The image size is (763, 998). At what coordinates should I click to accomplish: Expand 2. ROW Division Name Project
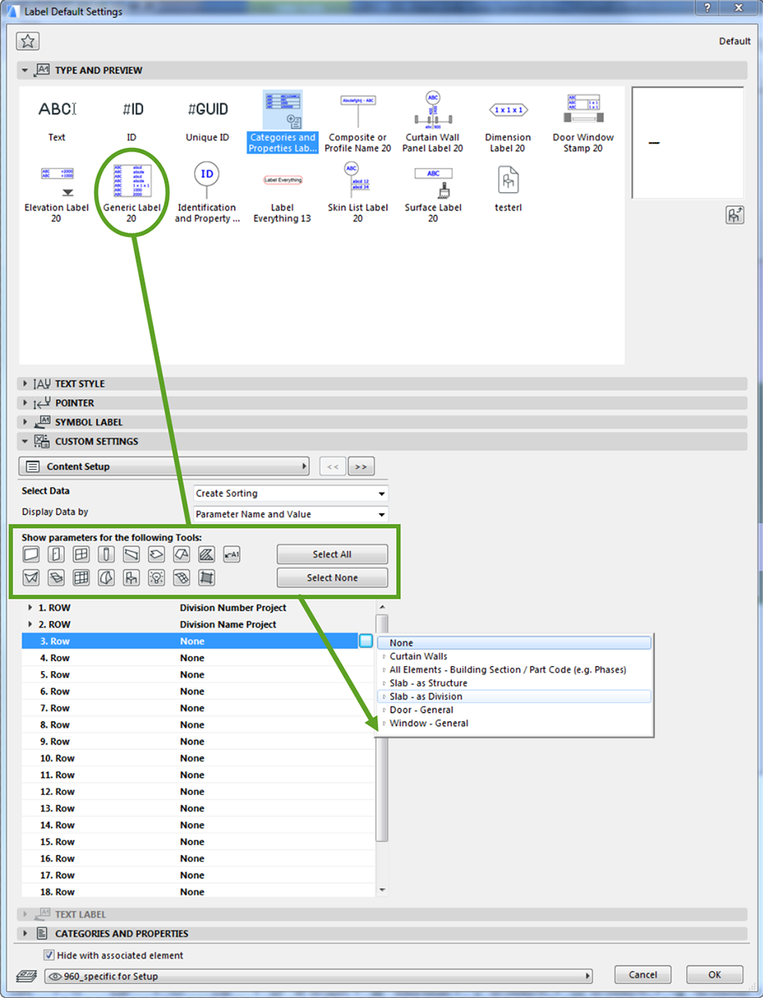pyautogui.click(x=30, y=624)
